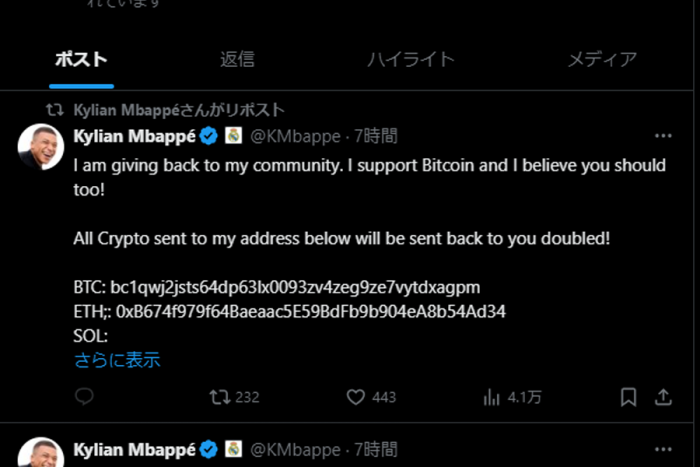The width and height of the screenshot is (700, 467).
Task: Open the @KMbappe handle link
Action: pos(295,136)
